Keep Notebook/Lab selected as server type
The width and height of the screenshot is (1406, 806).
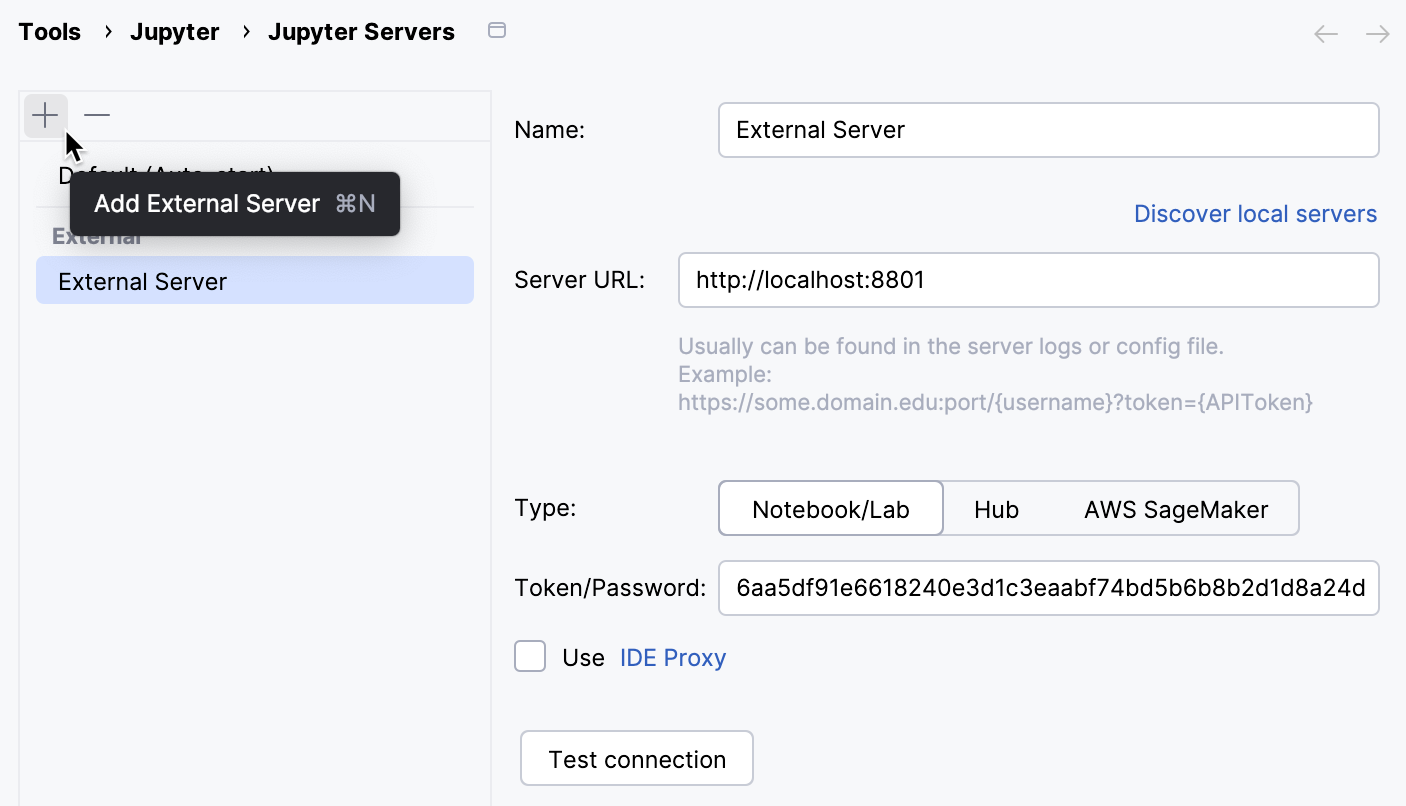pyautogui.click(x=830, y=508)
